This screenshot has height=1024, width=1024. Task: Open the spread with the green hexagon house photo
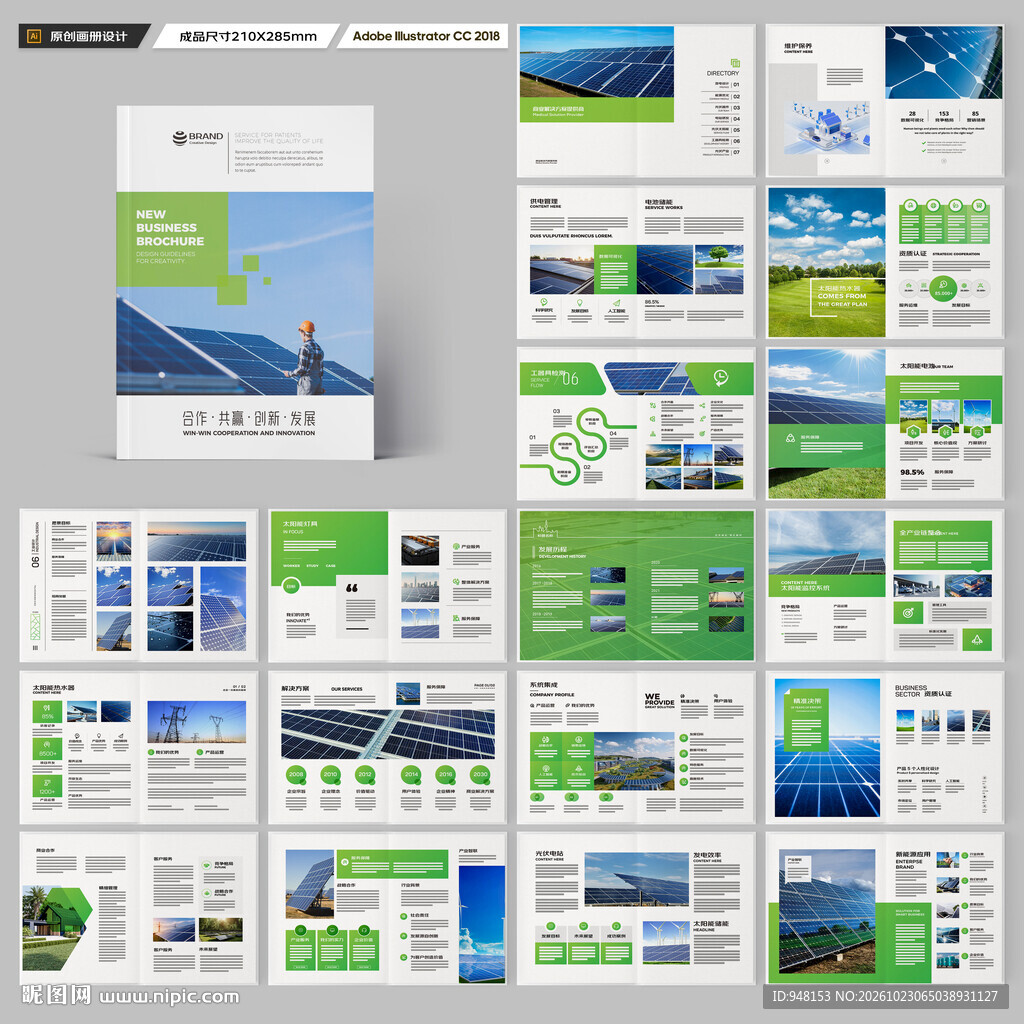coord(138,908)
